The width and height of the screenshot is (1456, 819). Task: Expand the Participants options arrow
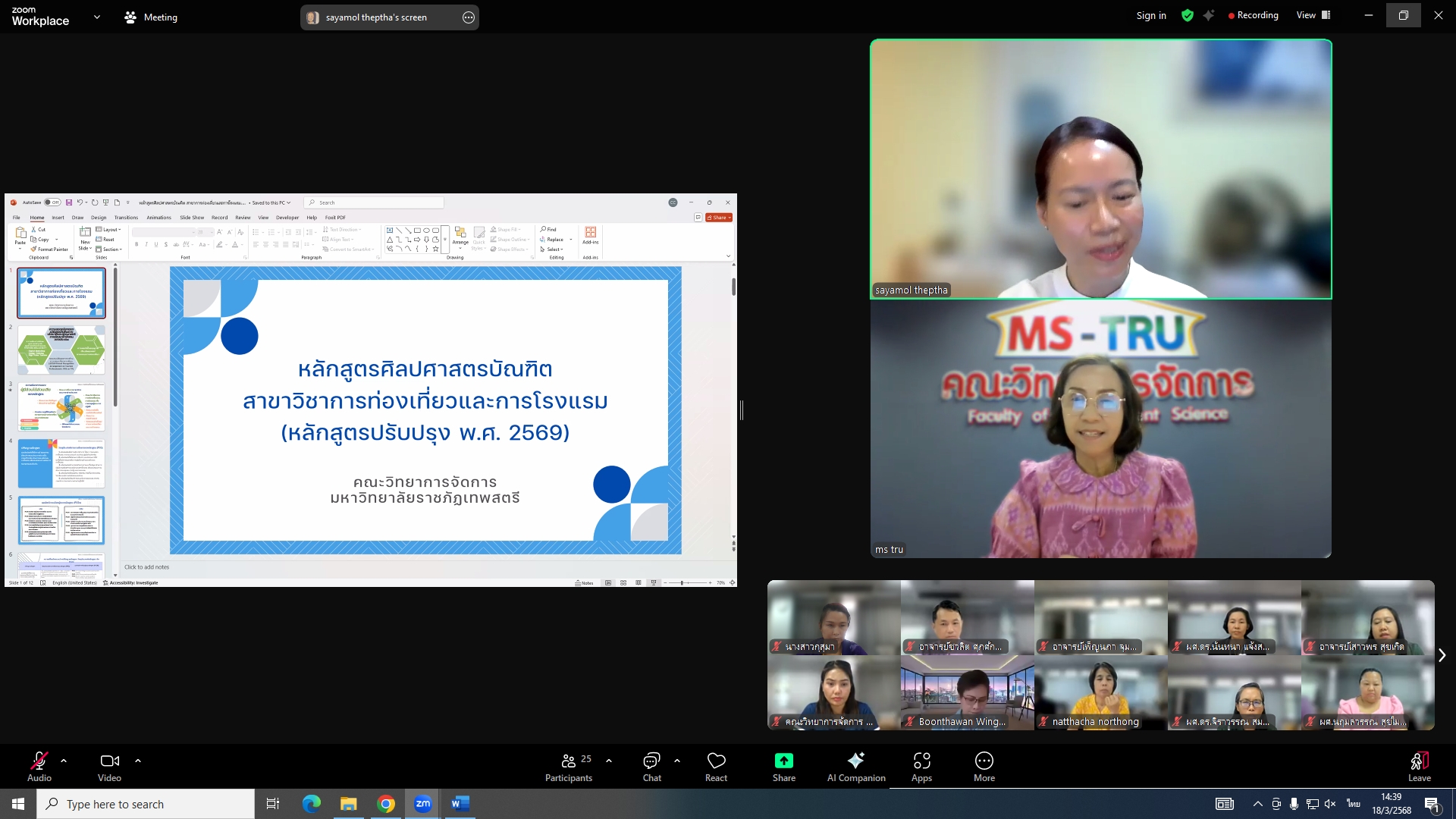pyautogui.click(x=609, y=761)
